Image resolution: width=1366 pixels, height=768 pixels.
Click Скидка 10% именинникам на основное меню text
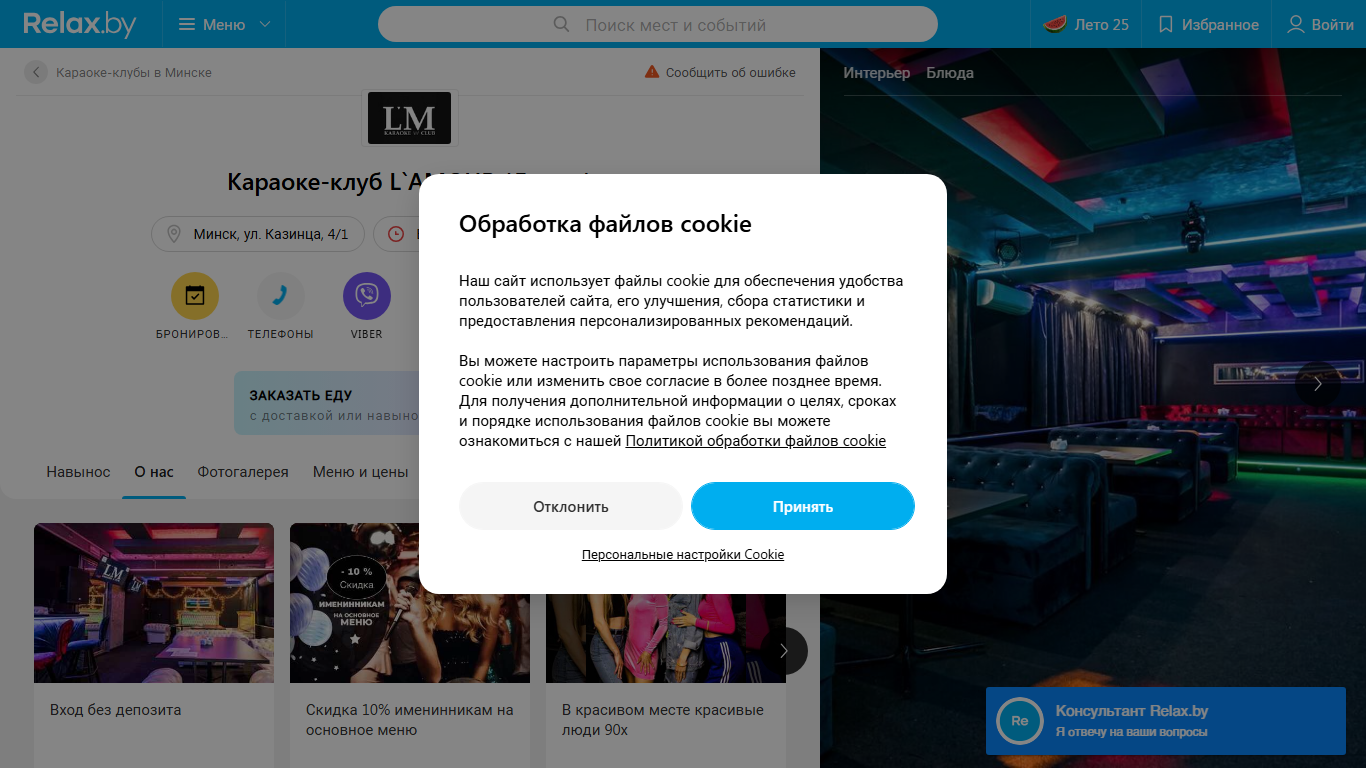click(410, 720)
